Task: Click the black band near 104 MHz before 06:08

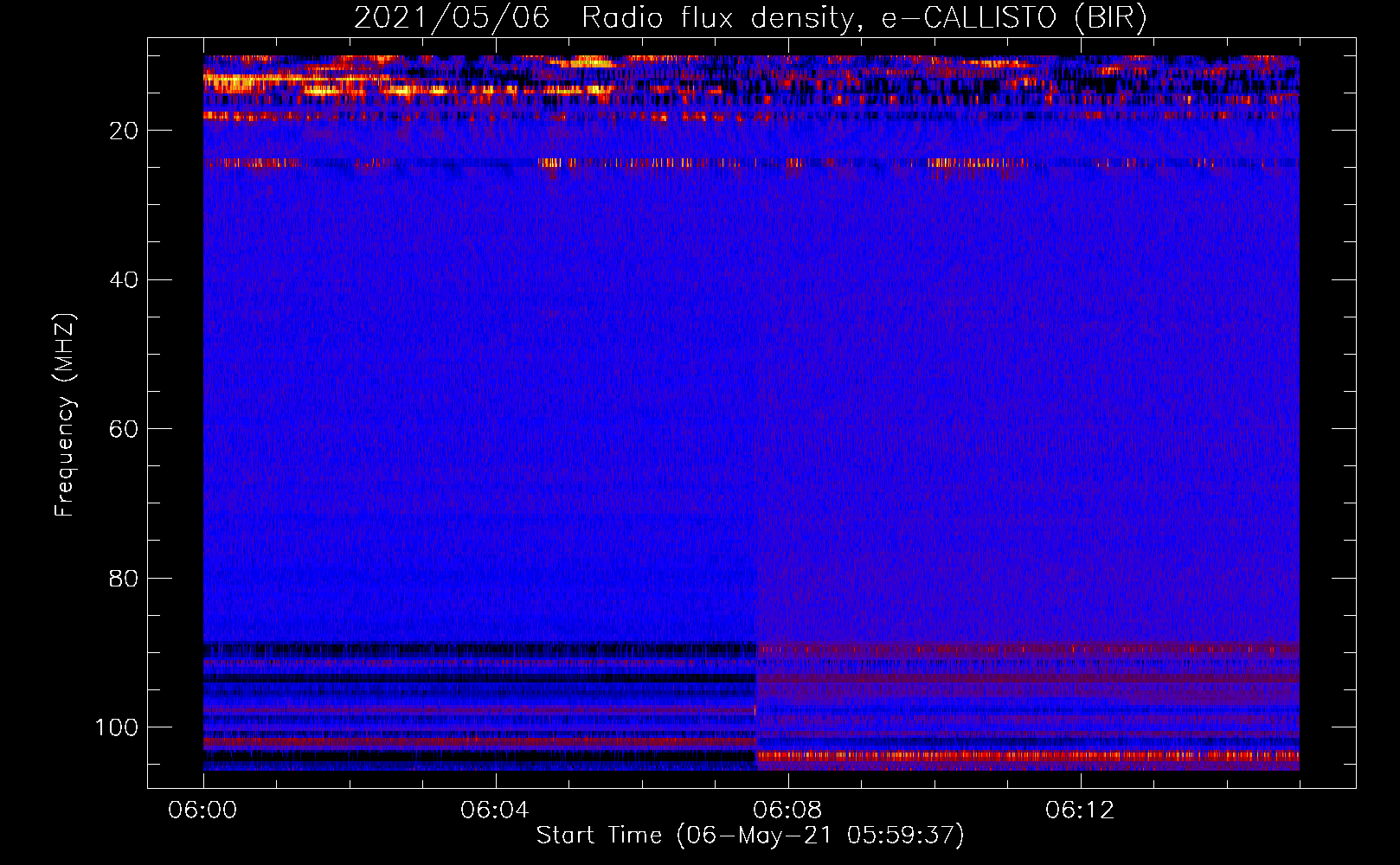Action: [x=476, y=756]
